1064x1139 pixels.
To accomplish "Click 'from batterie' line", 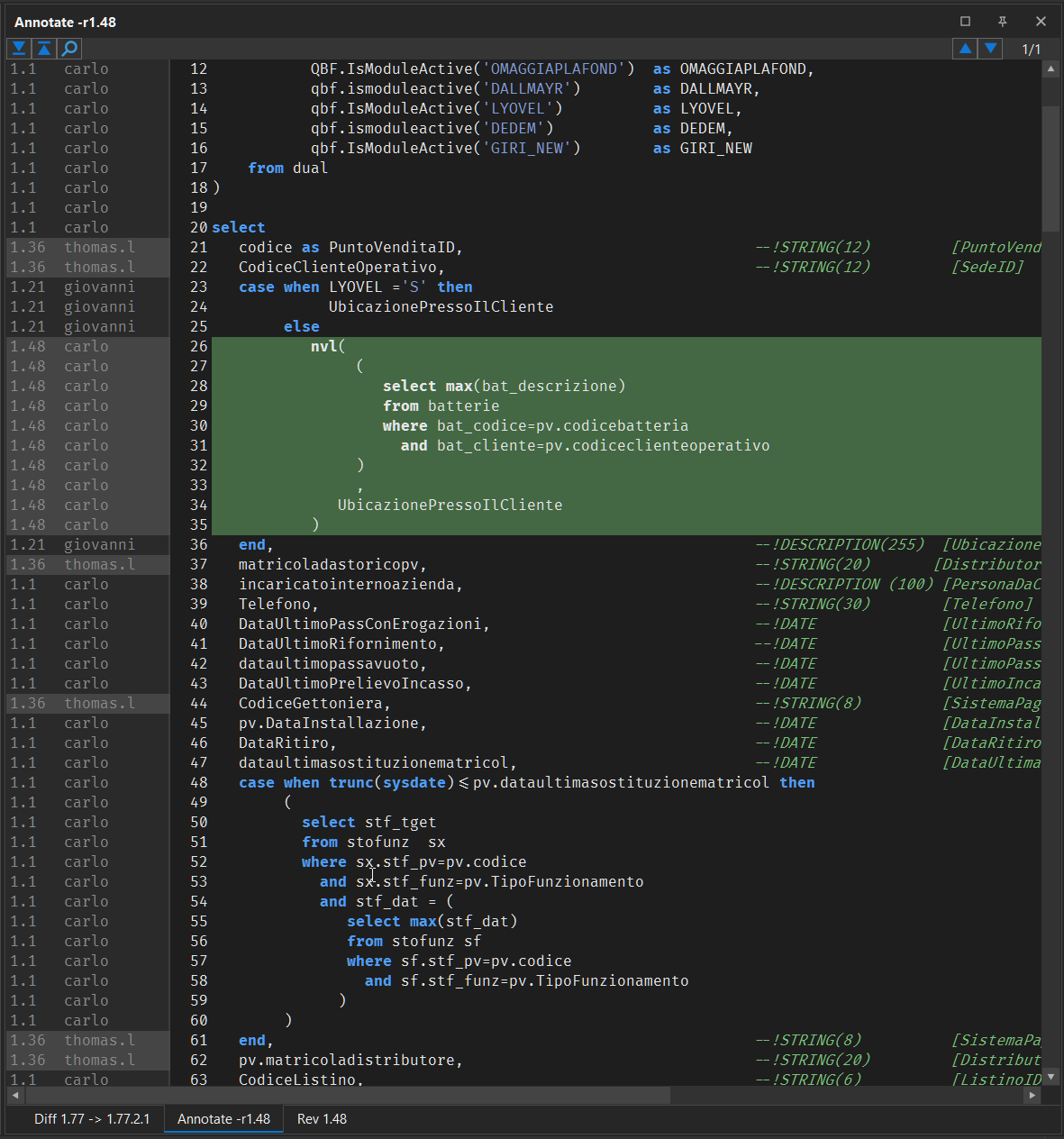I will [441, 406].
